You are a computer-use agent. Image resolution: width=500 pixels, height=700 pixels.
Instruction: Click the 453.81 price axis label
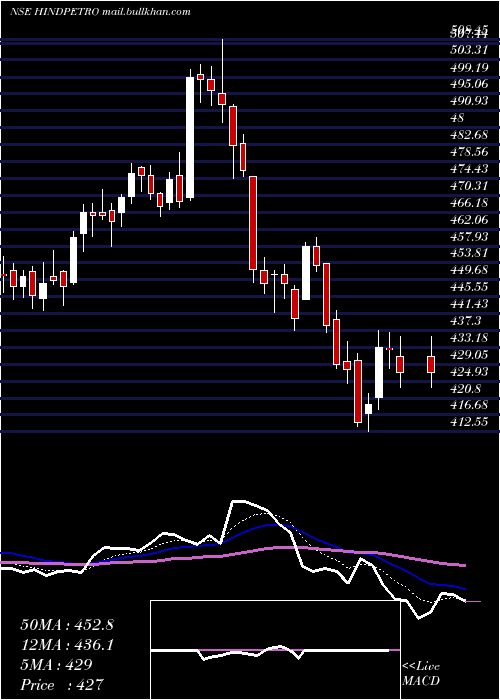pyautogui.click(x=468, y=253)
